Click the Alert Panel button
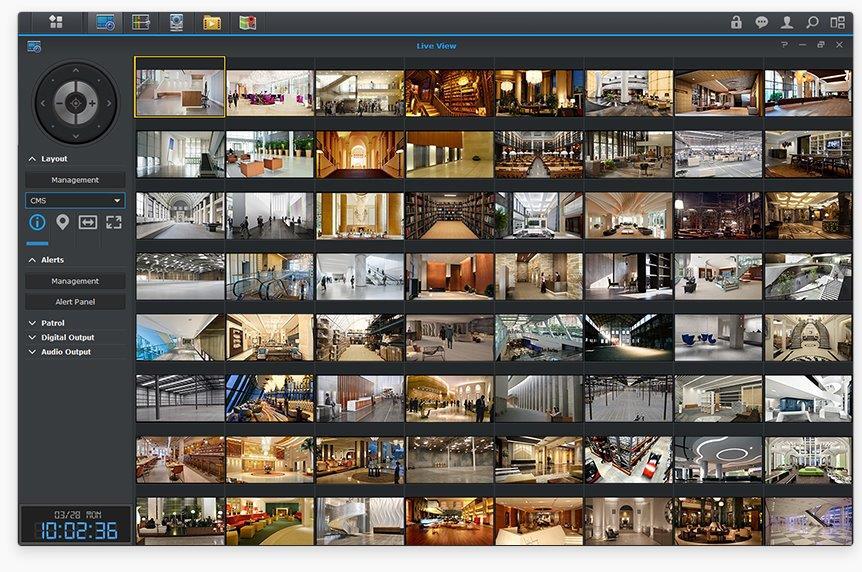 [76, 301]
